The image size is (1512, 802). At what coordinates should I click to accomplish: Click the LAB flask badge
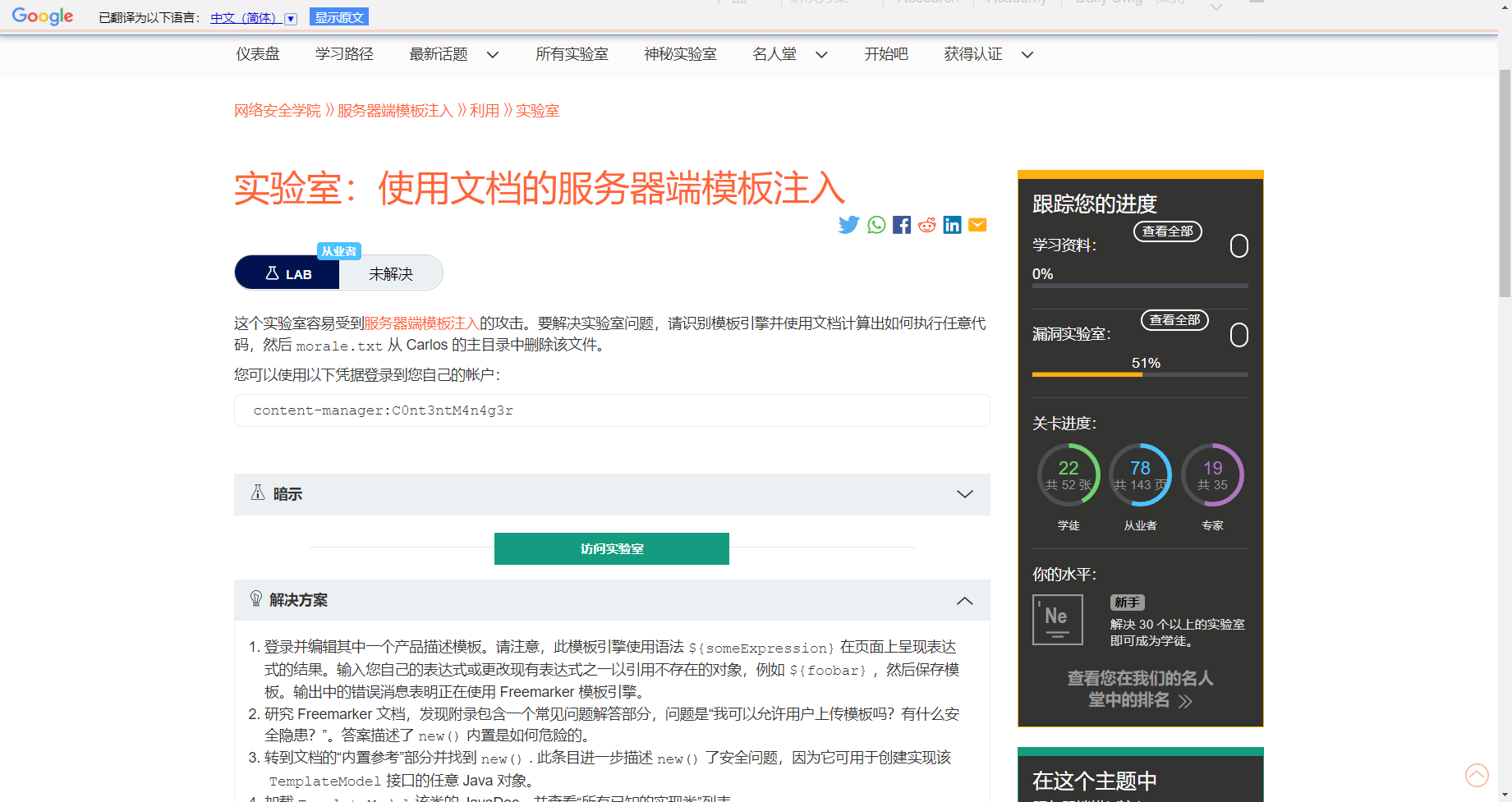pos(287,273)
